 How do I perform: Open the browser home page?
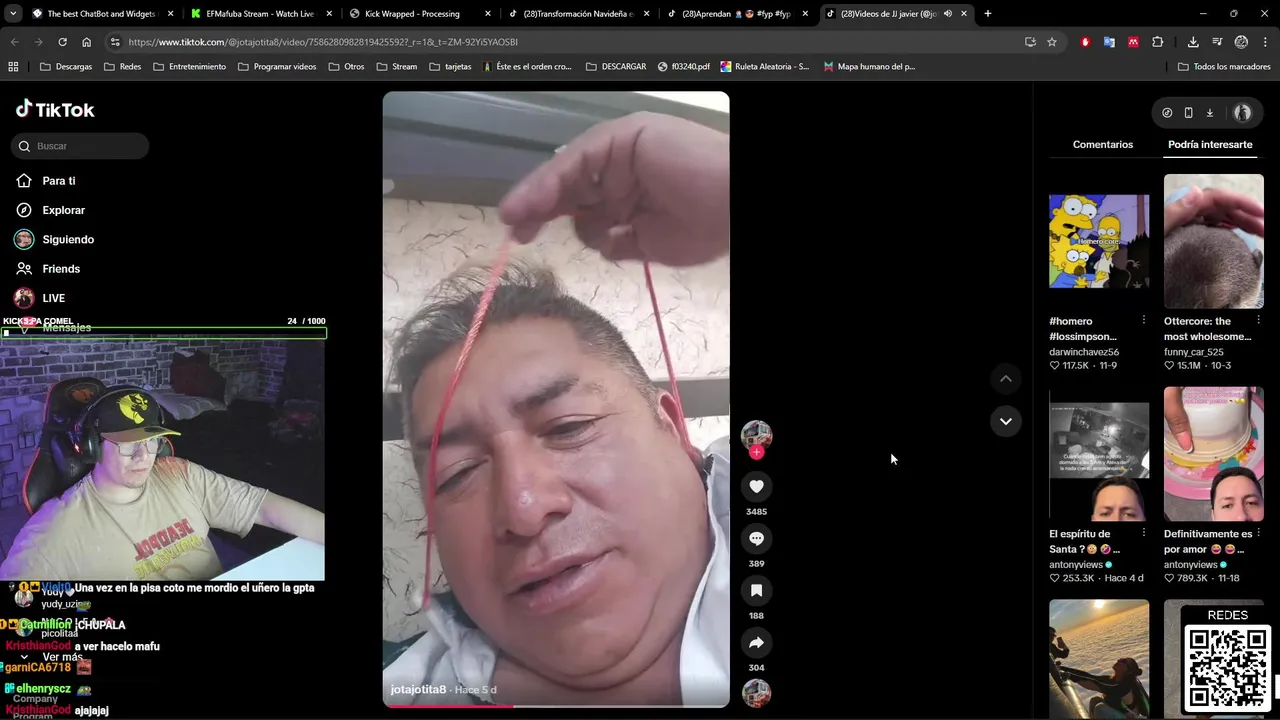coord(87,42)
